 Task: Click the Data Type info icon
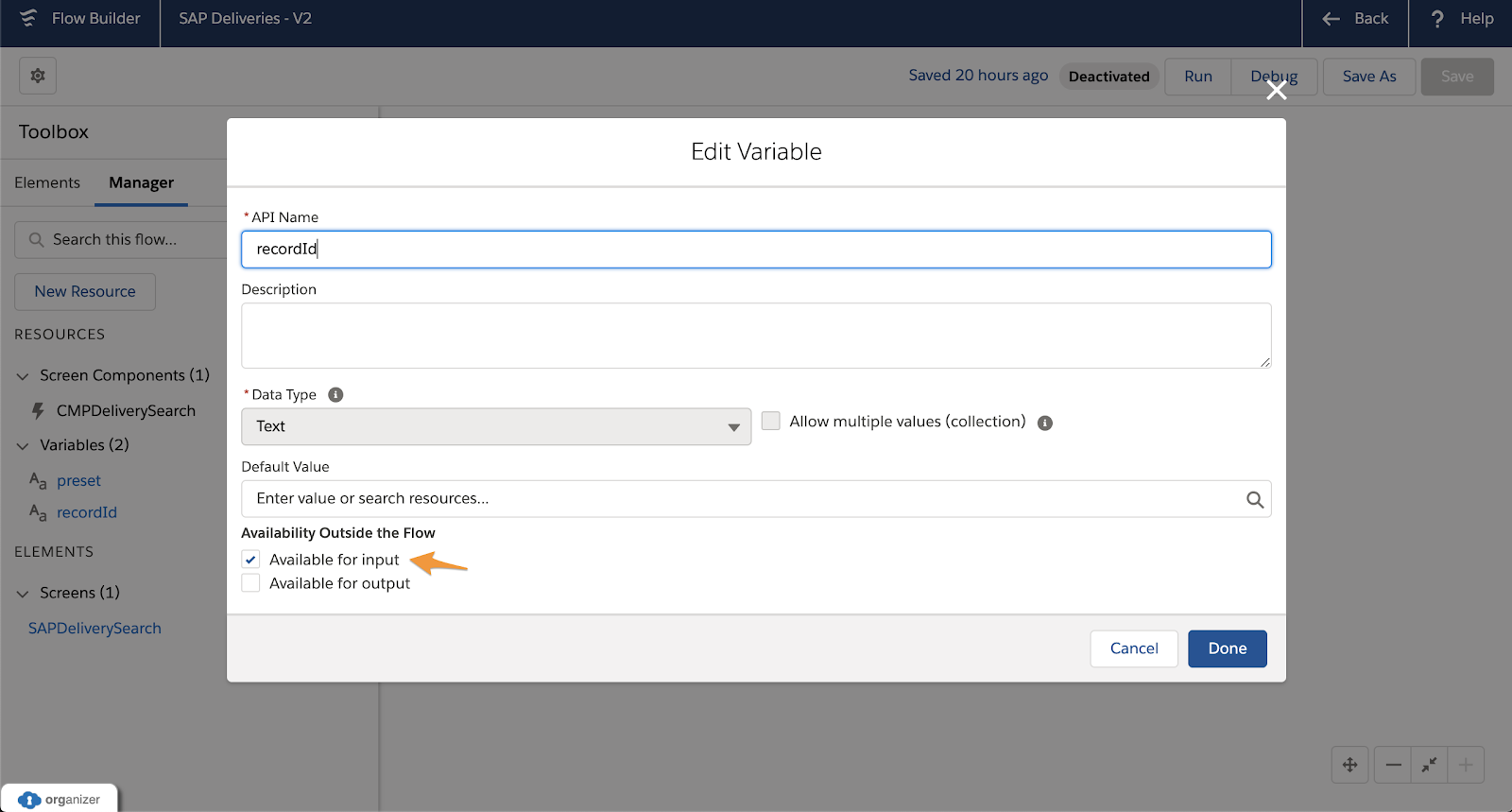point(335,395)
